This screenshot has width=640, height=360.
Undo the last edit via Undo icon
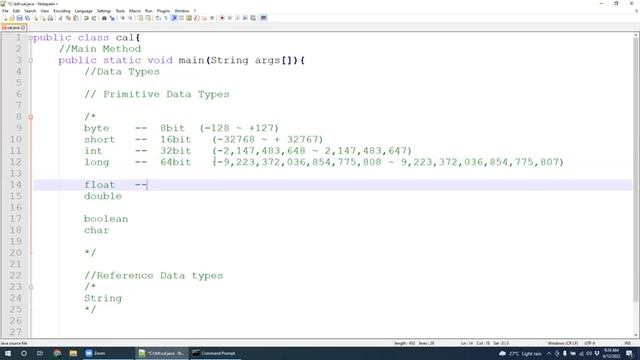(86, 18)
